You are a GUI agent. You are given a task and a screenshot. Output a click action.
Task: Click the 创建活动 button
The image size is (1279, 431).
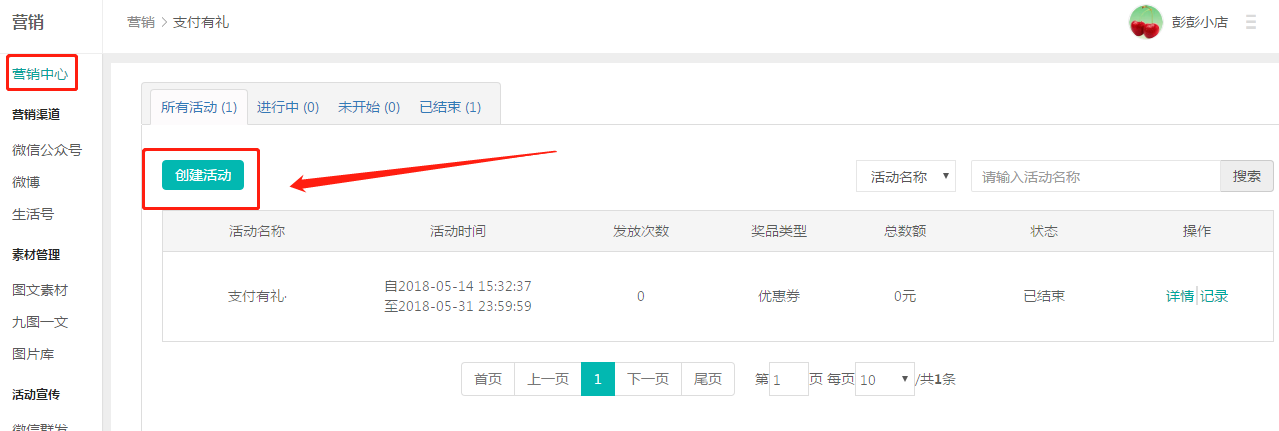[203, 176]
